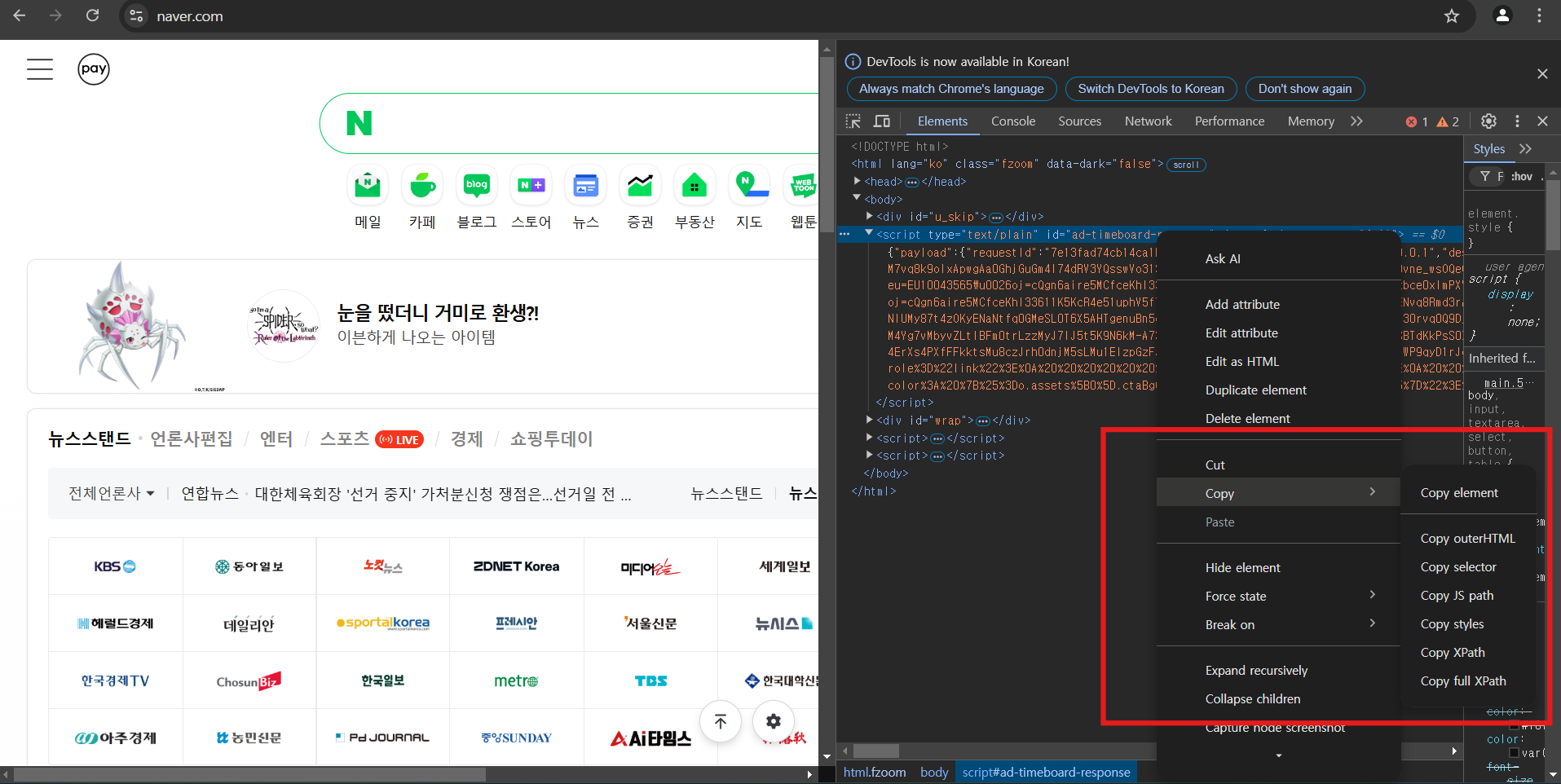Screen dimensions: 1561x784
Task: Open the 지도 map shortcut icon
Action: point(749,186)
